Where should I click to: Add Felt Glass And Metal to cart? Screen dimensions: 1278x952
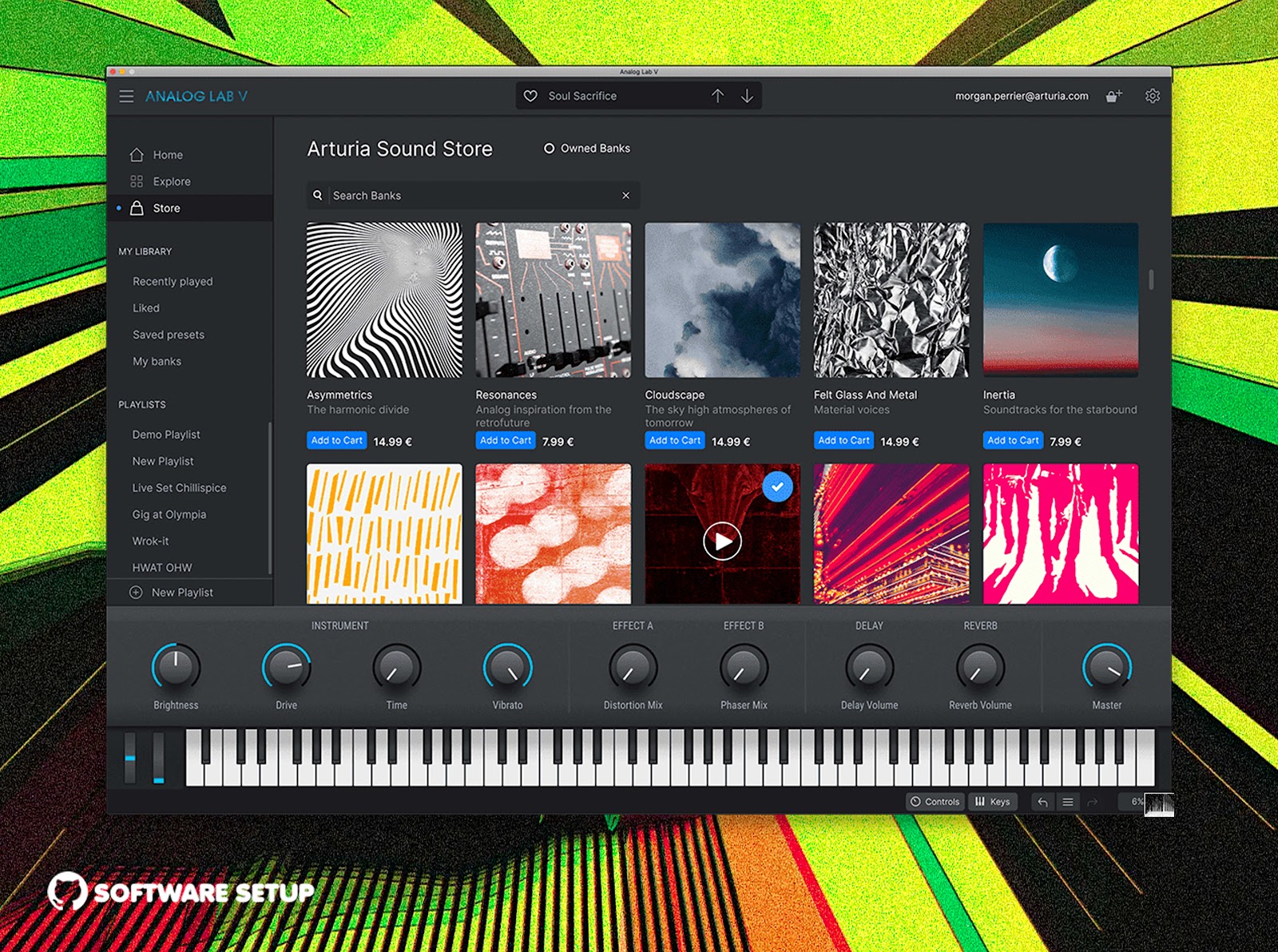[843, 440]
